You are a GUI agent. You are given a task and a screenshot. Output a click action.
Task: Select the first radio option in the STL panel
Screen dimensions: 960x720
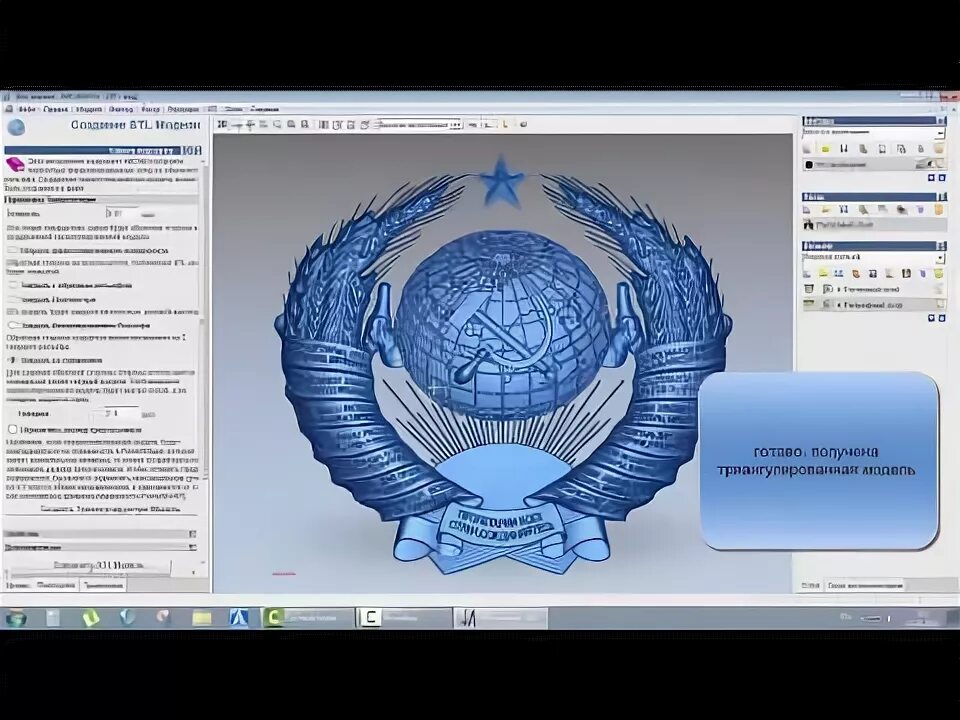point(12,285)
